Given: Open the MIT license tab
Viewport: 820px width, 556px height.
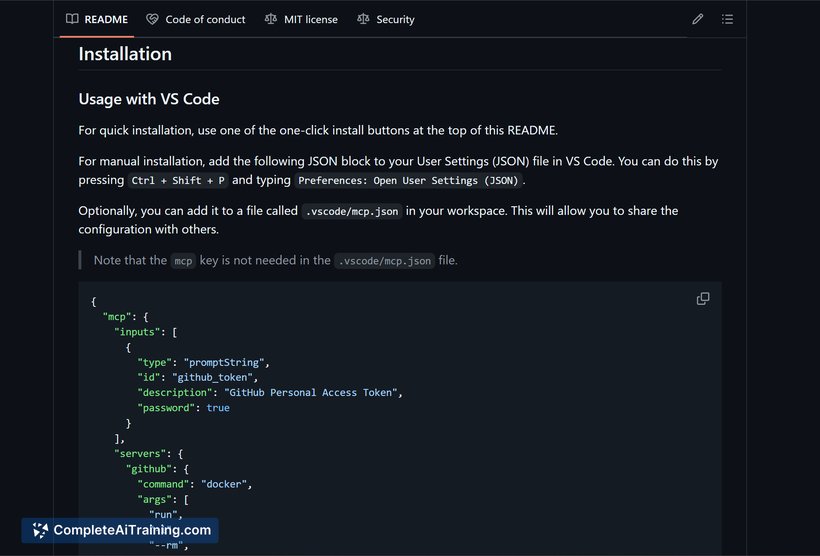Looking at the screenshot, I should point(301,19).
